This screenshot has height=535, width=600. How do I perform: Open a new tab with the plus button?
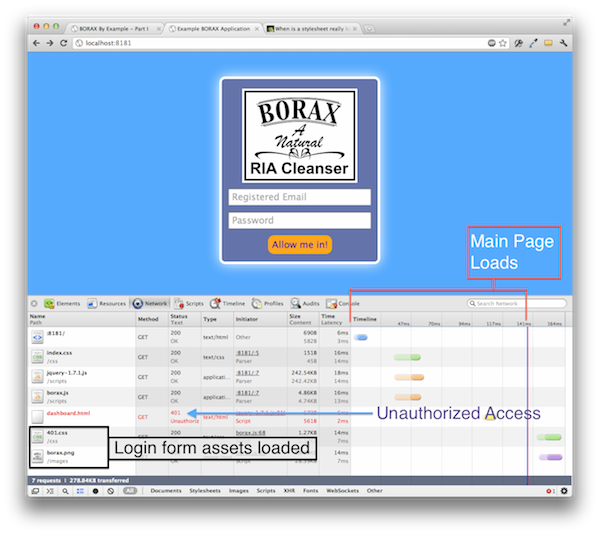coord(369,29)
